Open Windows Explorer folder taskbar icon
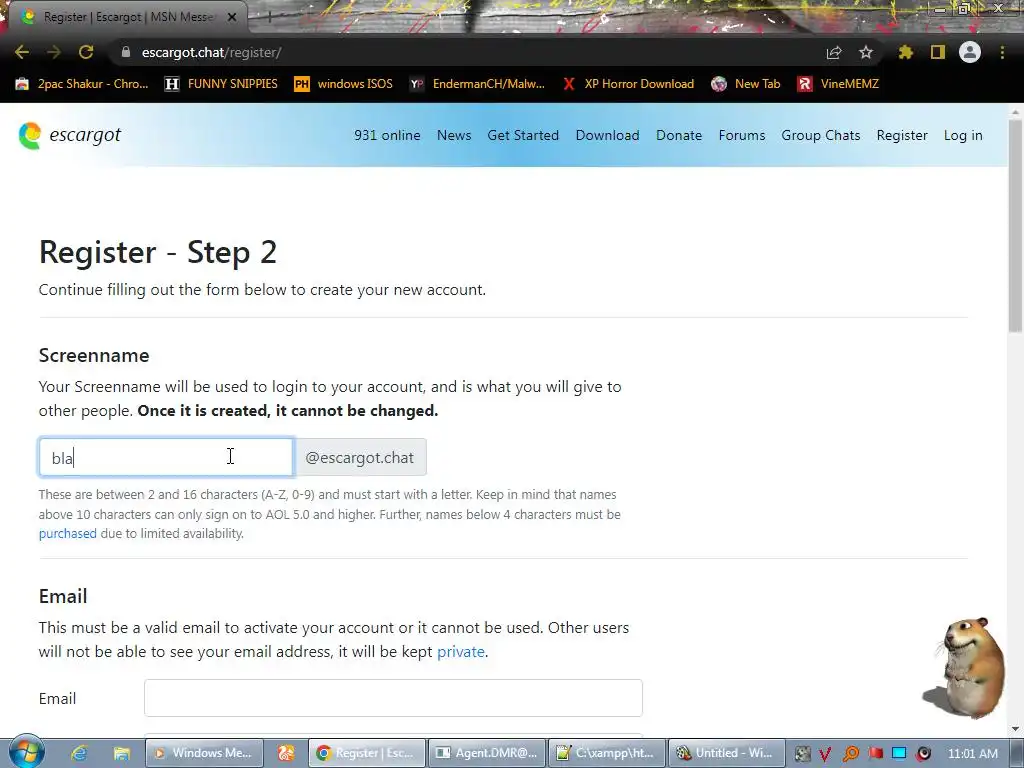This screenshot has width=1024, height=768. [x=121, y=753]
